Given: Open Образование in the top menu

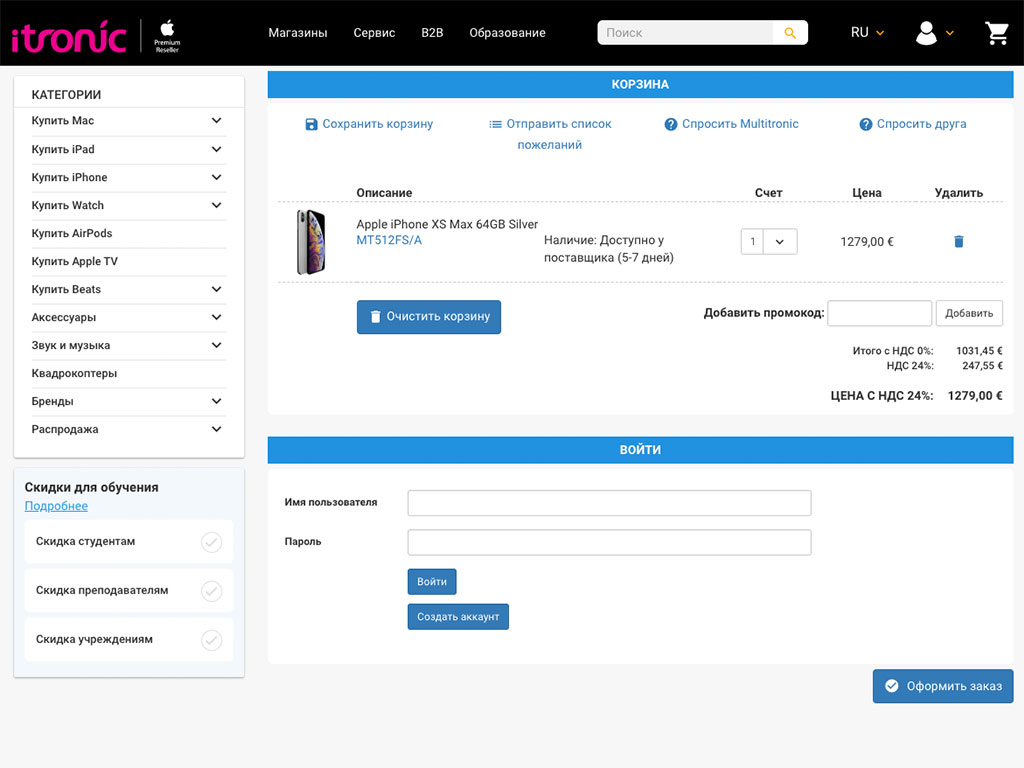Looking at the screenshot, I should (x=507, y=33).
